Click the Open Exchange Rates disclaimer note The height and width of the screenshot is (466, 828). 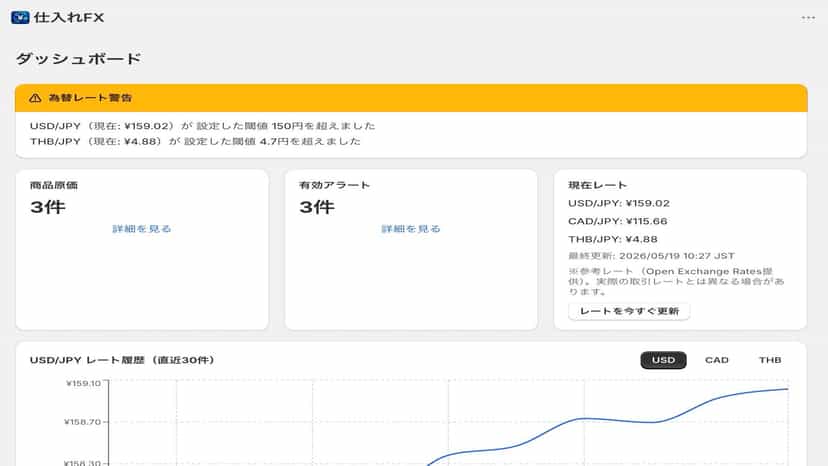pyautogui.click(x=676, y=281)
